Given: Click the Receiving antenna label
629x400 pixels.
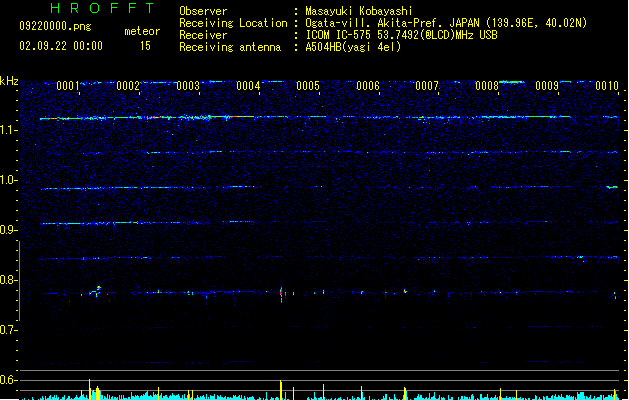Looking at the screenshot, I should point(230,47).
